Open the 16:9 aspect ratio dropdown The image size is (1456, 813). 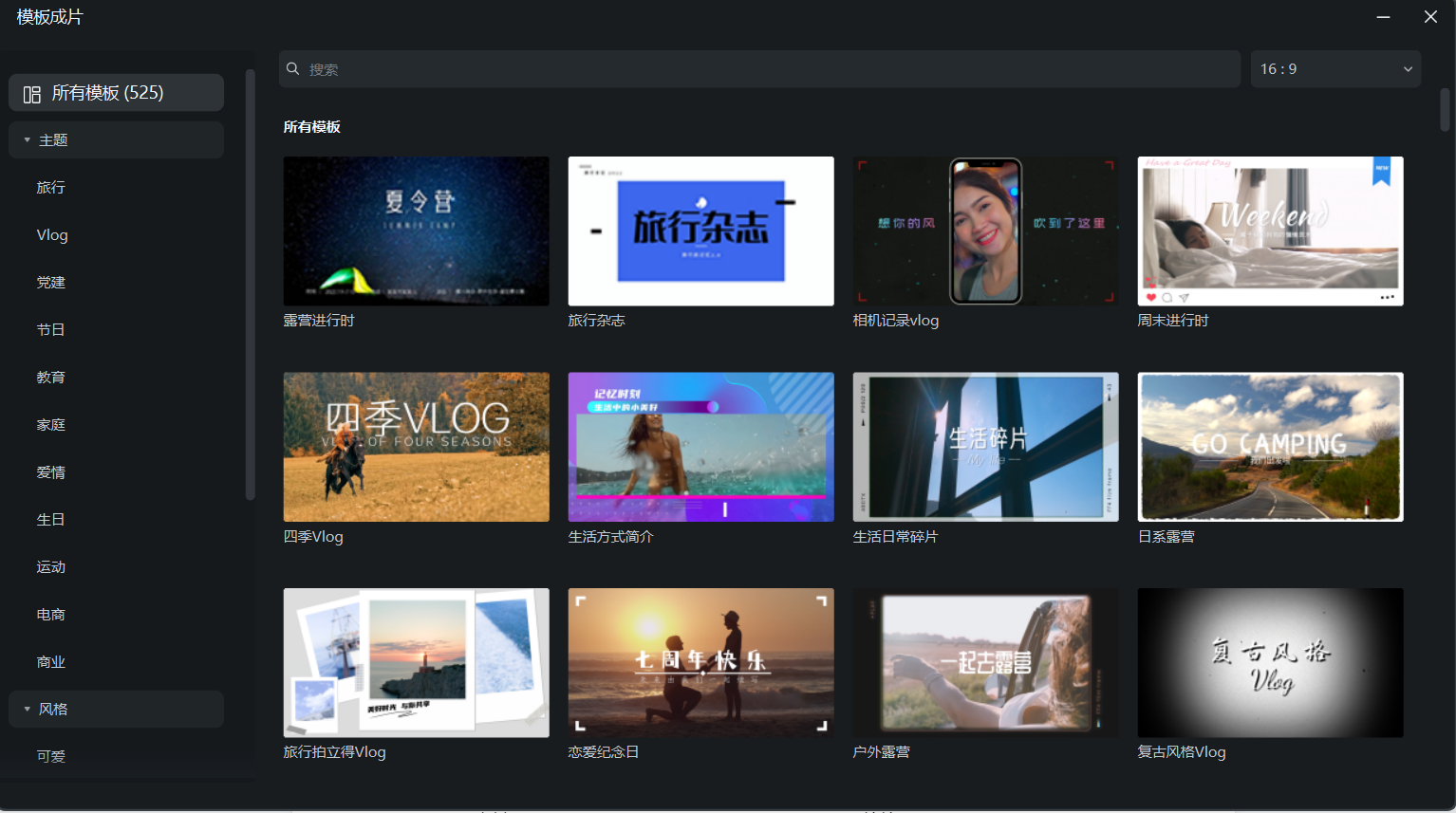[1335, 69]
